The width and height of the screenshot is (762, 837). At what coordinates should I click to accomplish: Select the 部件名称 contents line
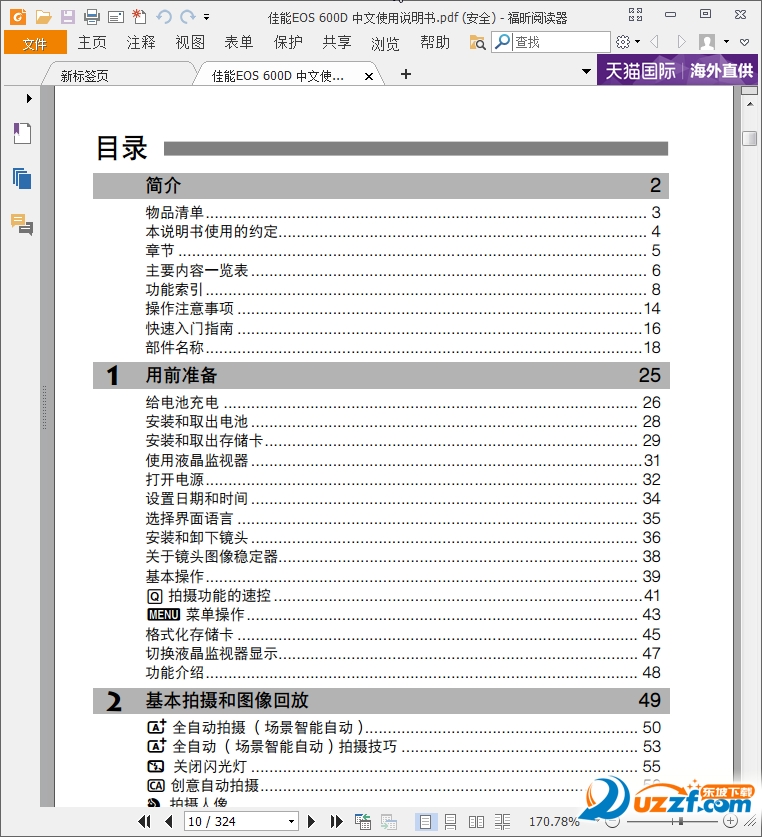pyautogui.click(x=403, y=348)
